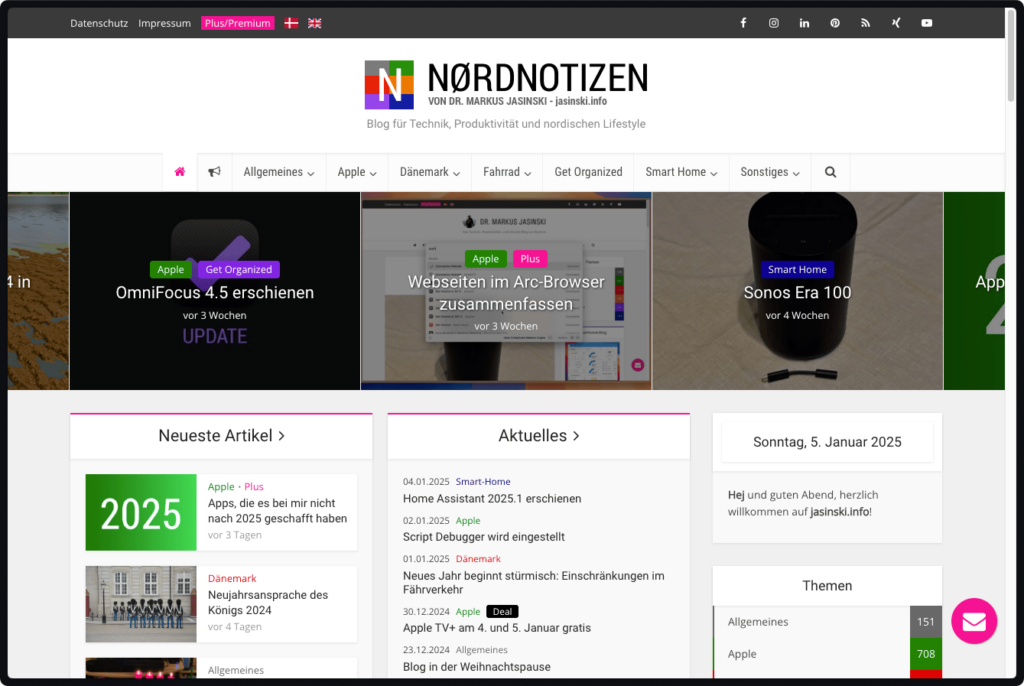Expand the Apple navigation menu

tap(357, 172)
